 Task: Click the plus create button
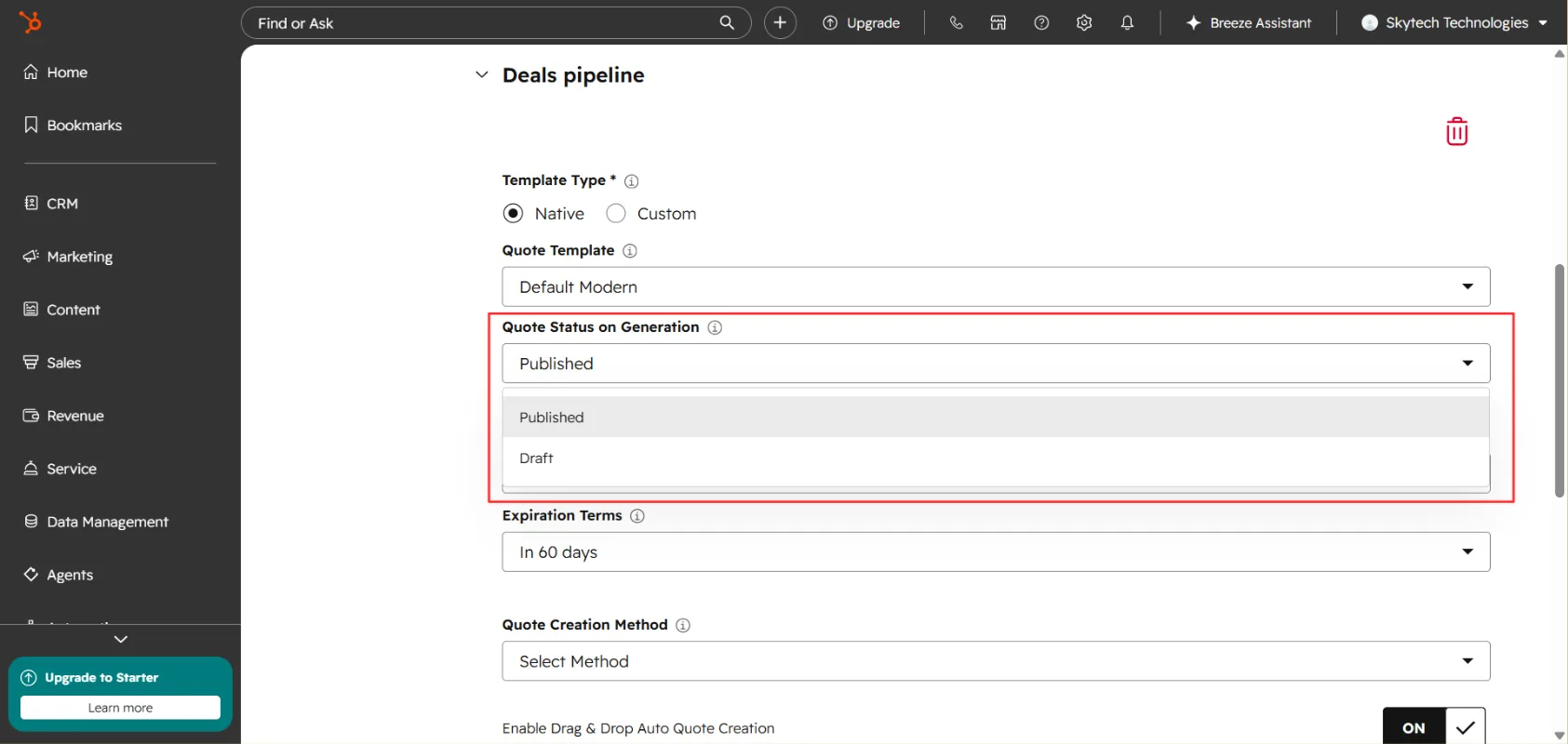[780, 22]
